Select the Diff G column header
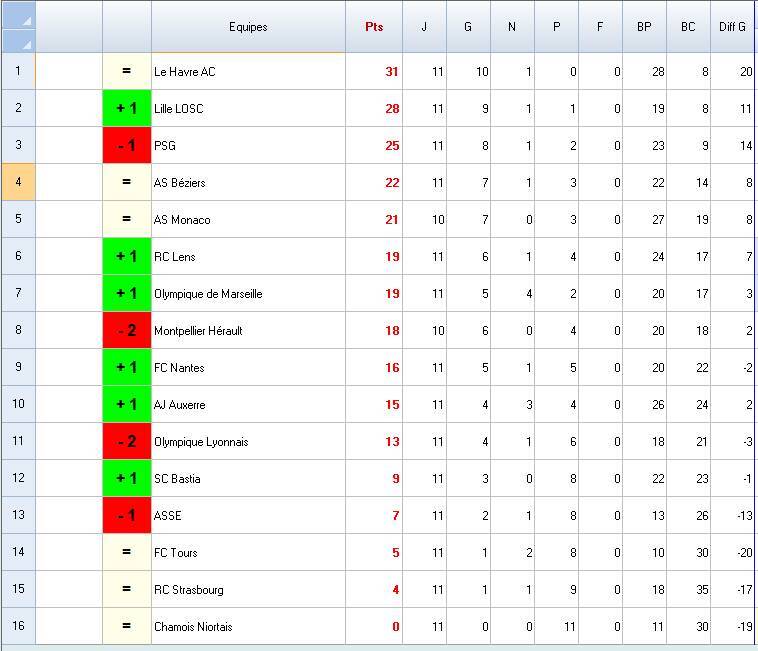 pos(733,27)
